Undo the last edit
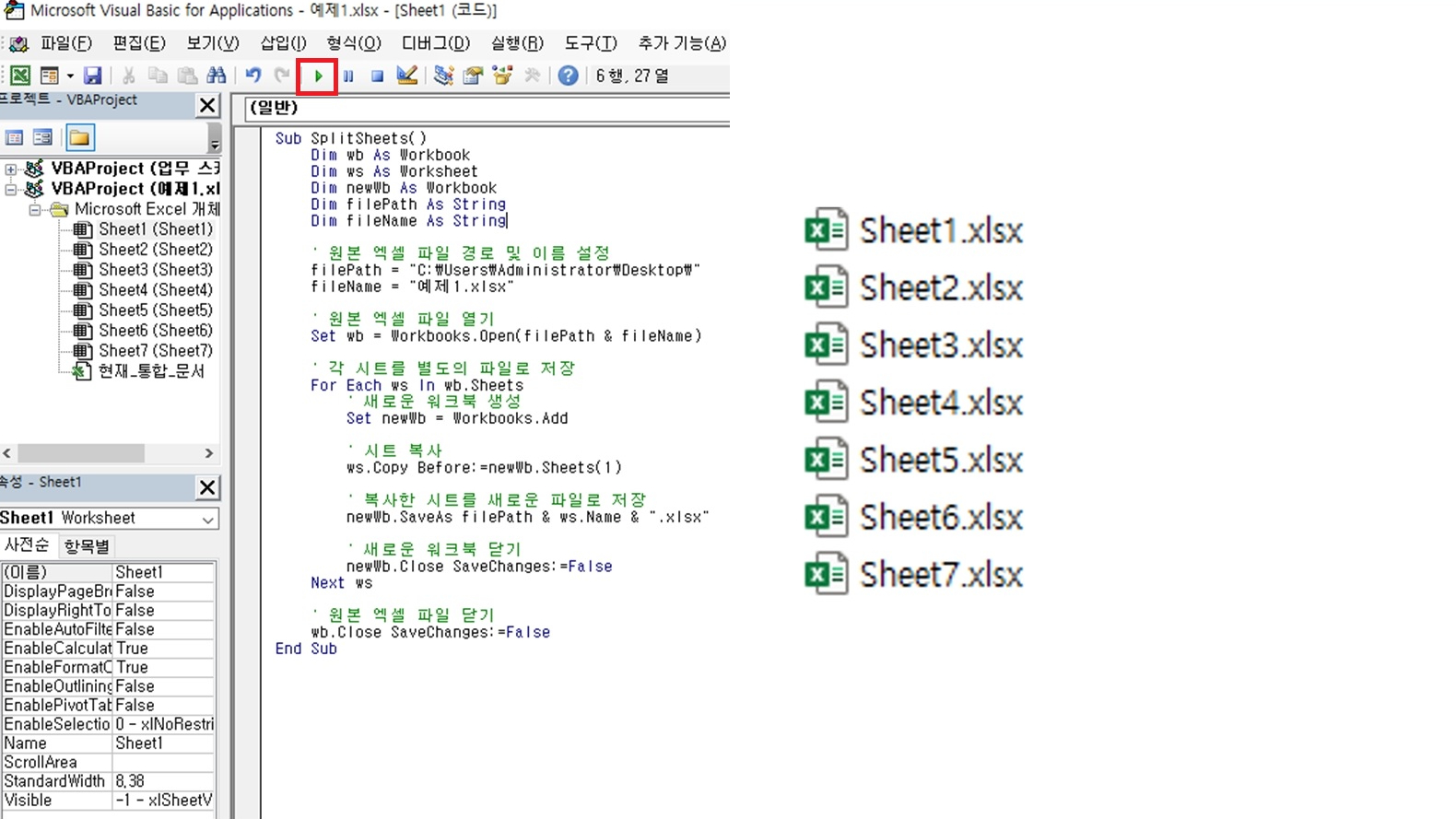 pos(253,76)
